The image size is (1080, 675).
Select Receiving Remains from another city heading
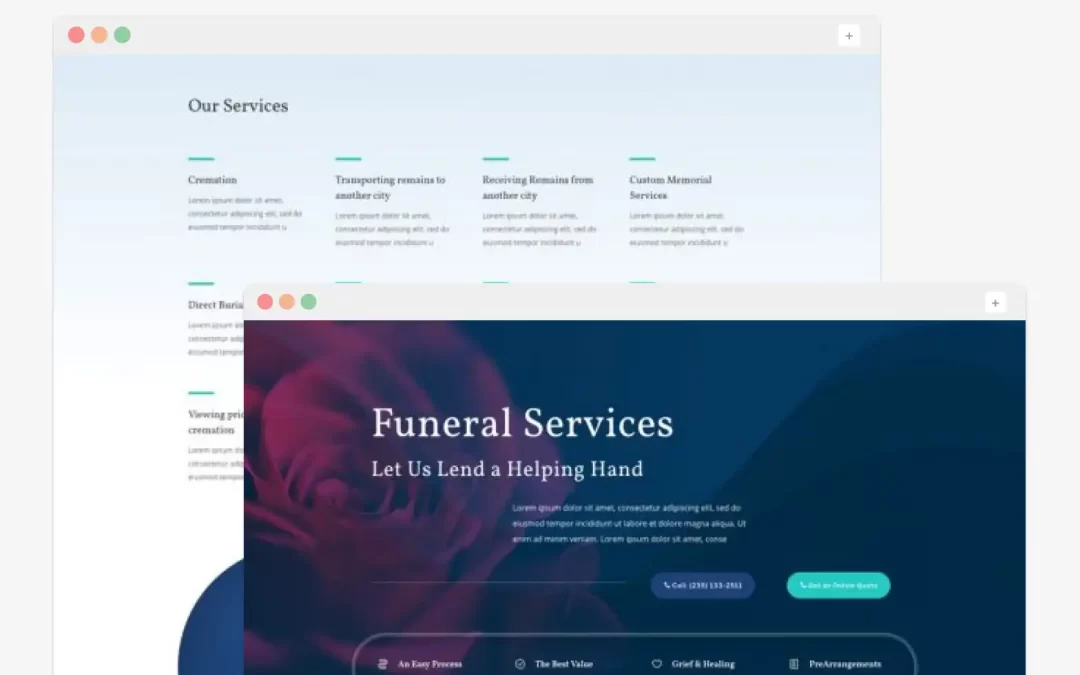tap(537, 187)
